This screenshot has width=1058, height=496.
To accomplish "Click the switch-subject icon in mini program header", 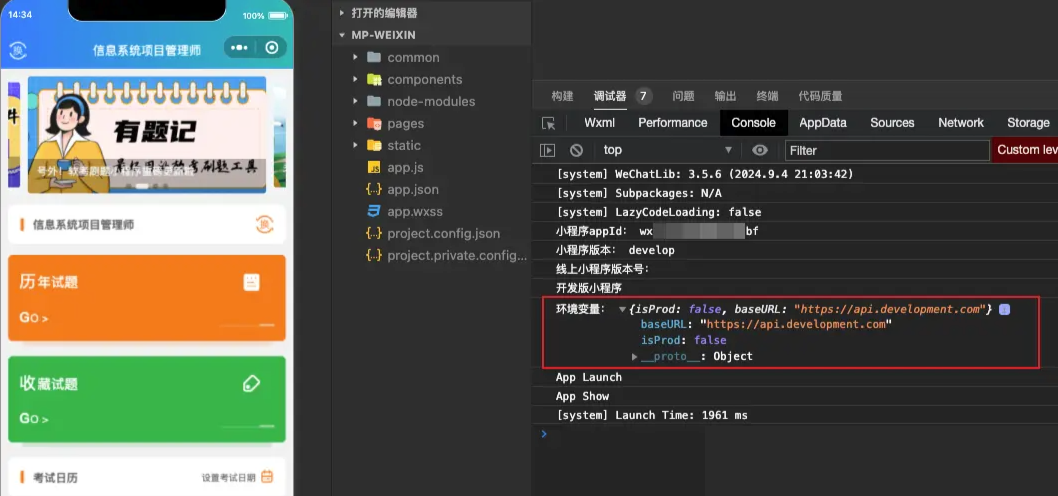I will [17, 50].
